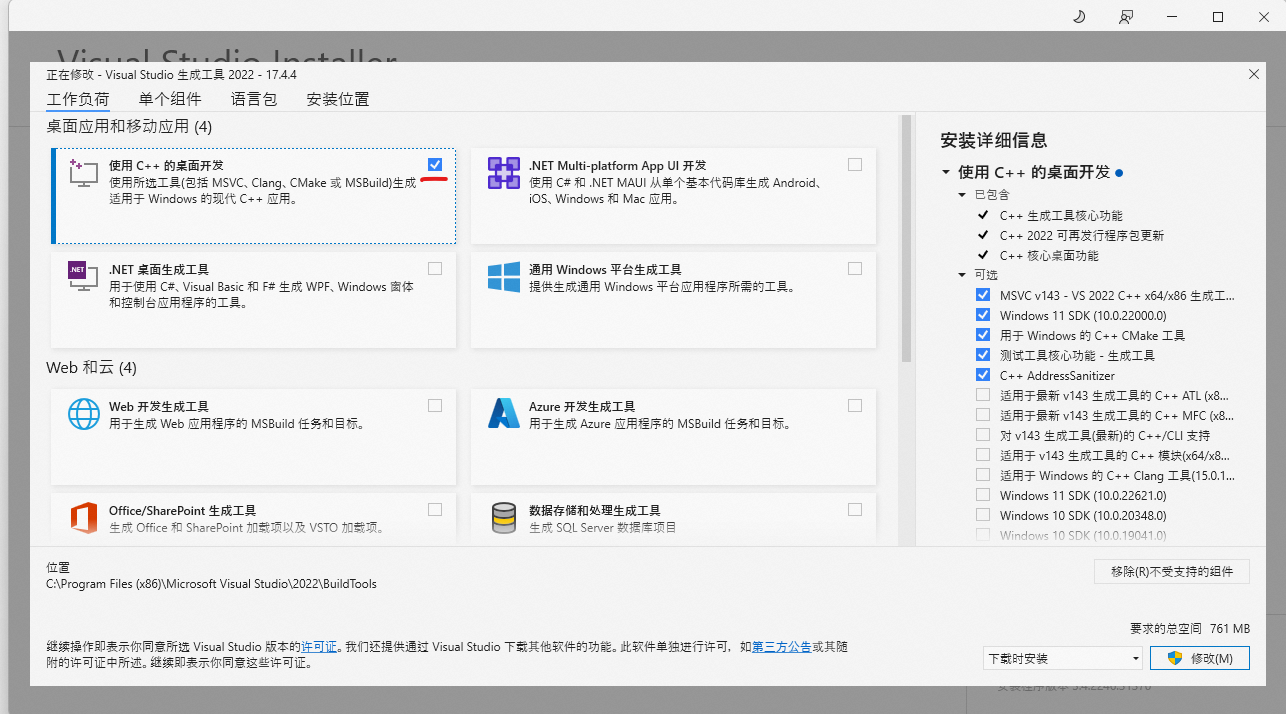The height and width of the screenshot is (714, 1286).
Task: Collapse the 已包含 included components section
Action: pyautogui.click(x=962, y=195)
